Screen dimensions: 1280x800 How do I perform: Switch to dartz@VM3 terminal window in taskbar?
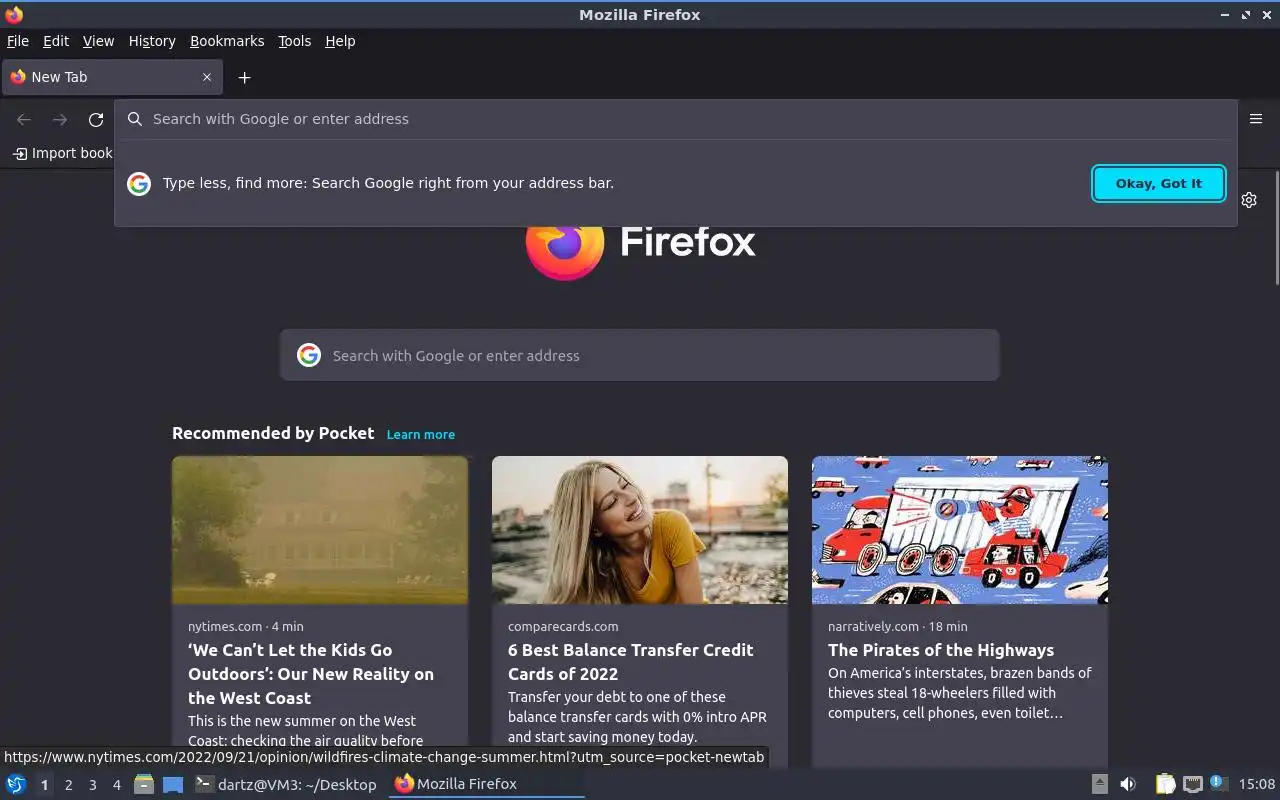point(287,784)
